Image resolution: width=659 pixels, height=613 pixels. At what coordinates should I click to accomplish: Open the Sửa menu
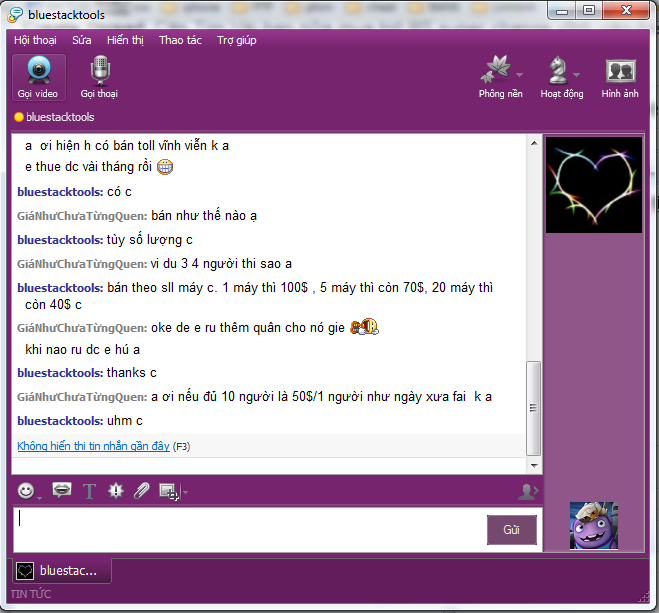pos(82,40)
